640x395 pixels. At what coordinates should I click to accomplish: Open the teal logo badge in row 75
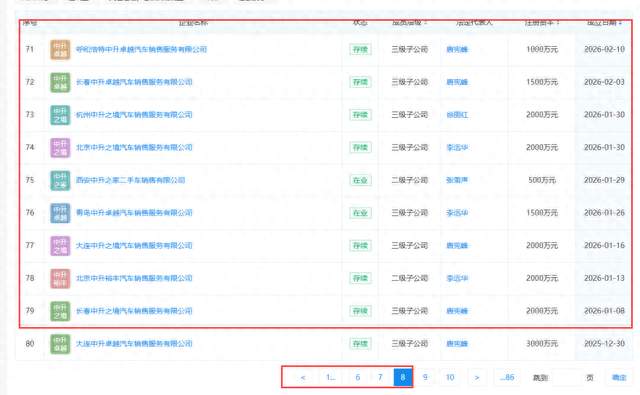(x=60, y=180)
